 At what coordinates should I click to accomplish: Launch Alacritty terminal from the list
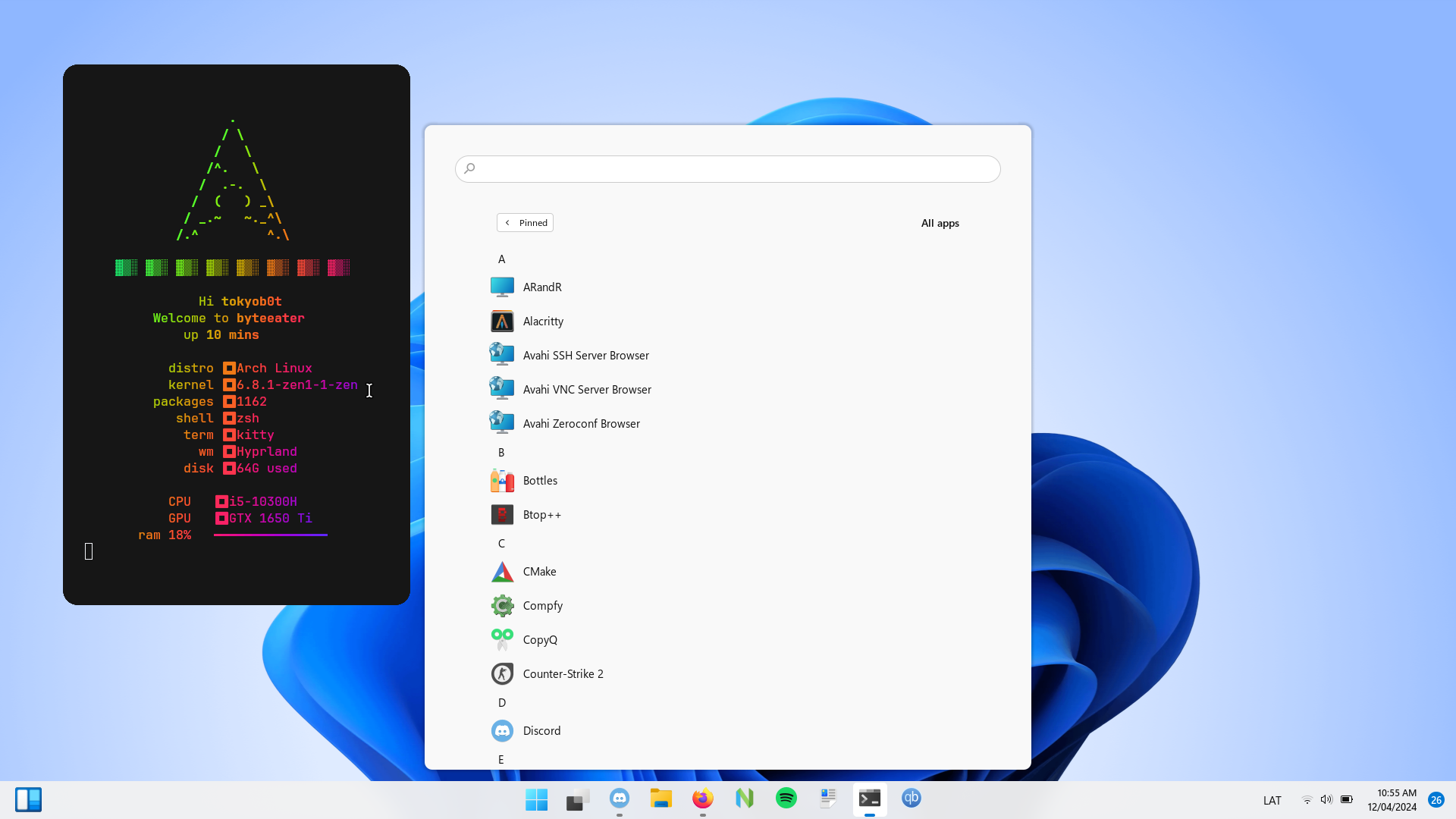(x=542, y=322)
